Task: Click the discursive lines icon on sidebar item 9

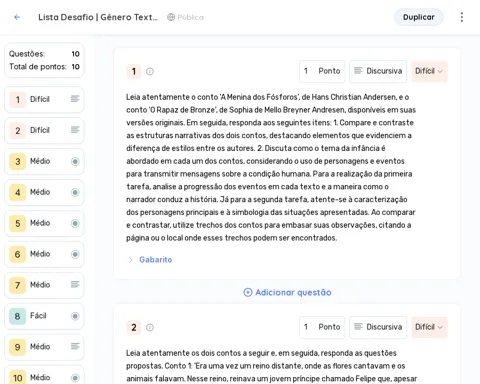Action: (75, 346)
